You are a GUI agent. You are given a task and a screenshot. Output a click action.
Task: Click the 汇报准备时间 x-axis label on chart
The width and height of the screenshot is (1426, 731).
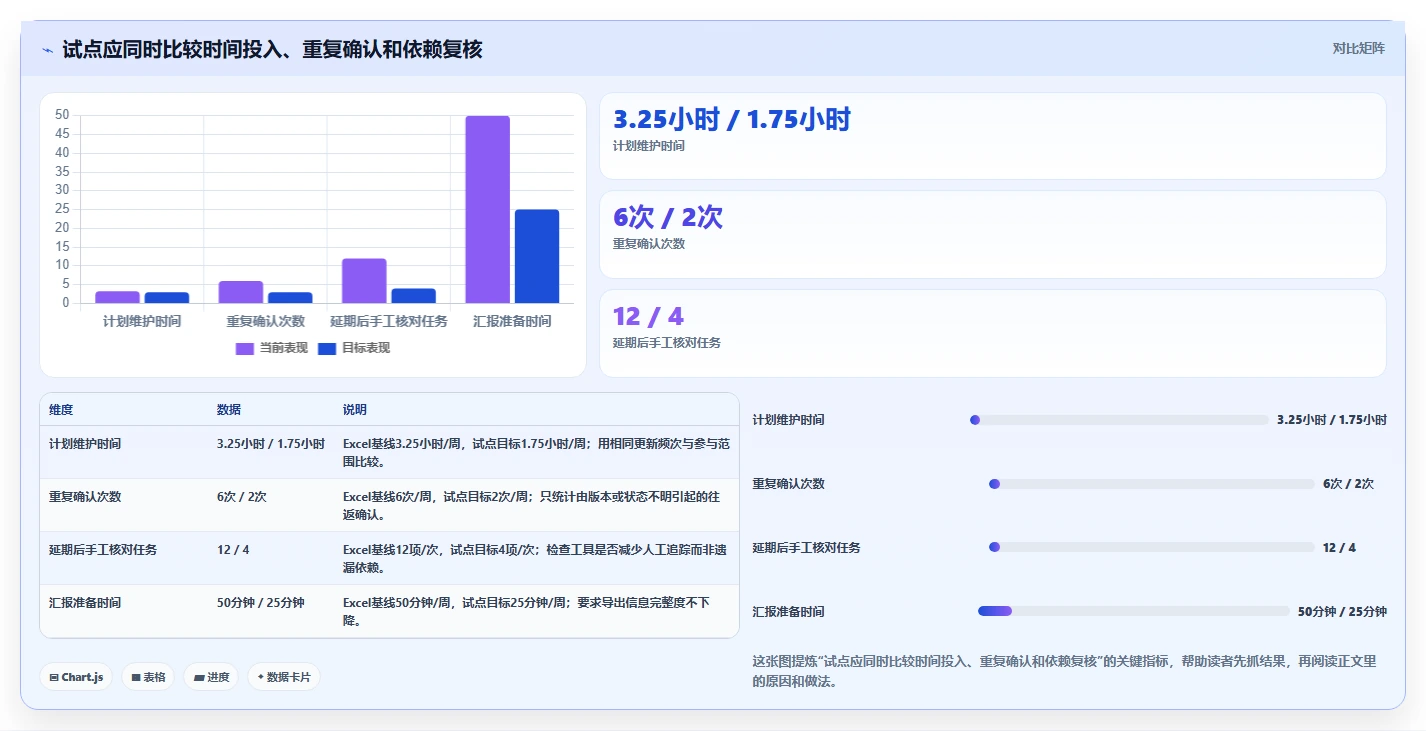512,321
